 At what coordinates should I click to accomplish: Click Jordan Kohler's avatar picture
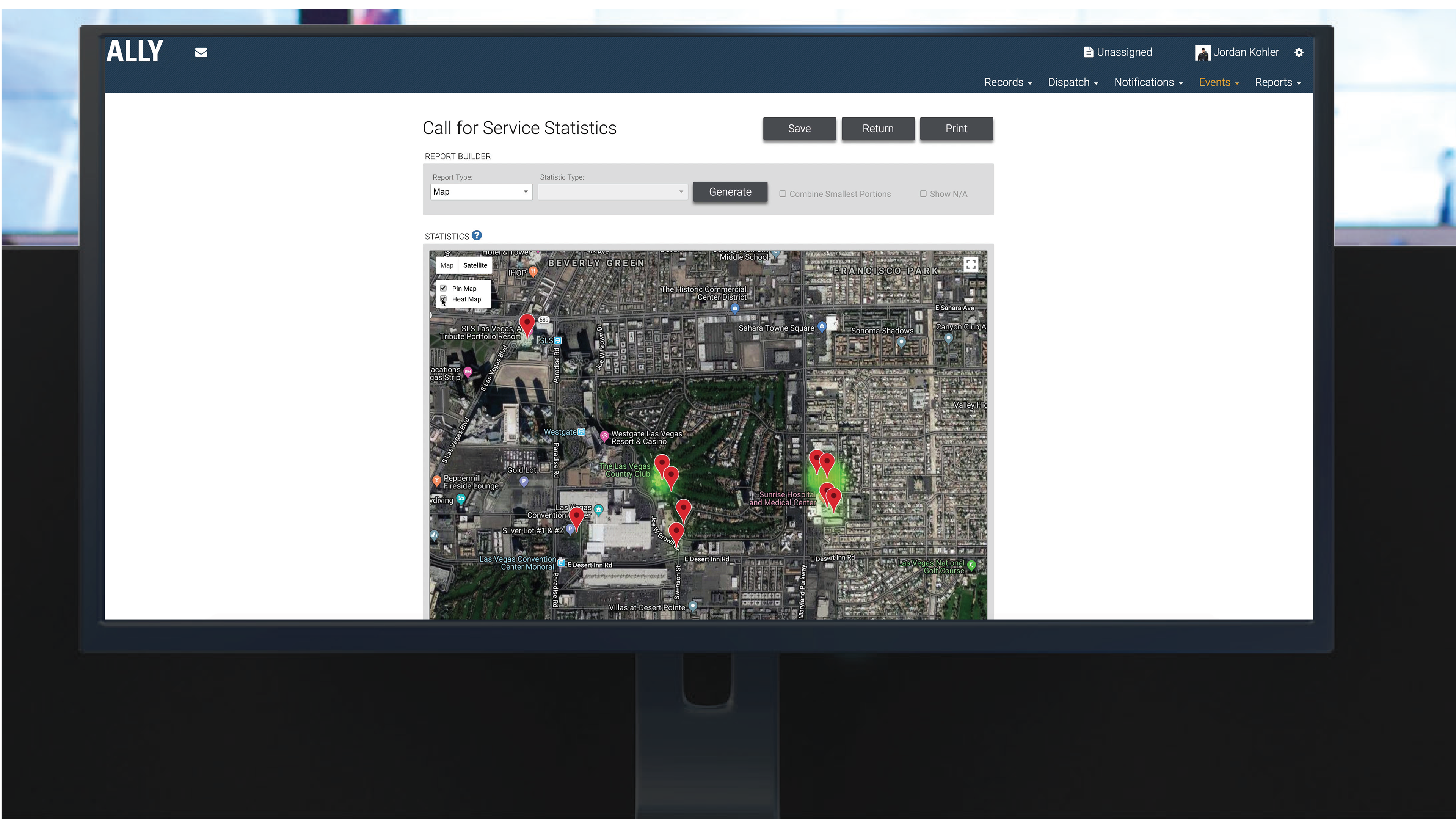(1202, 53)
